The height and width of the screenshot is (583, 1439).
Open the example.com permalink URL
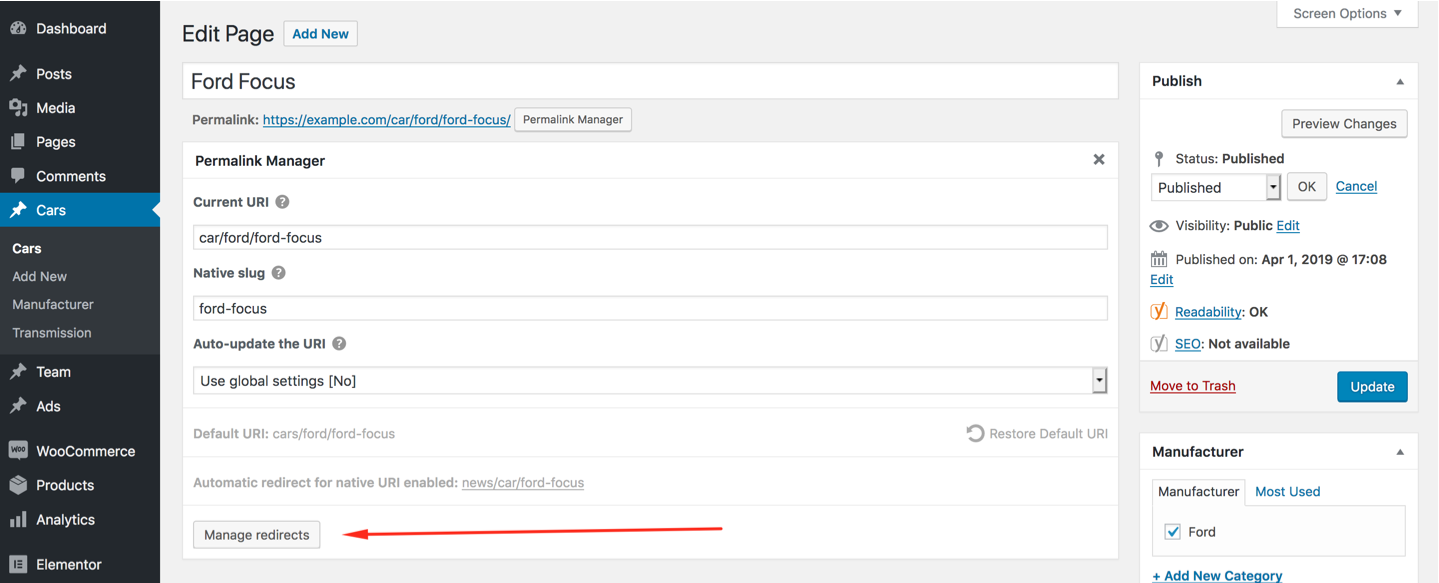pyautogui.click(x=387, y=120)
